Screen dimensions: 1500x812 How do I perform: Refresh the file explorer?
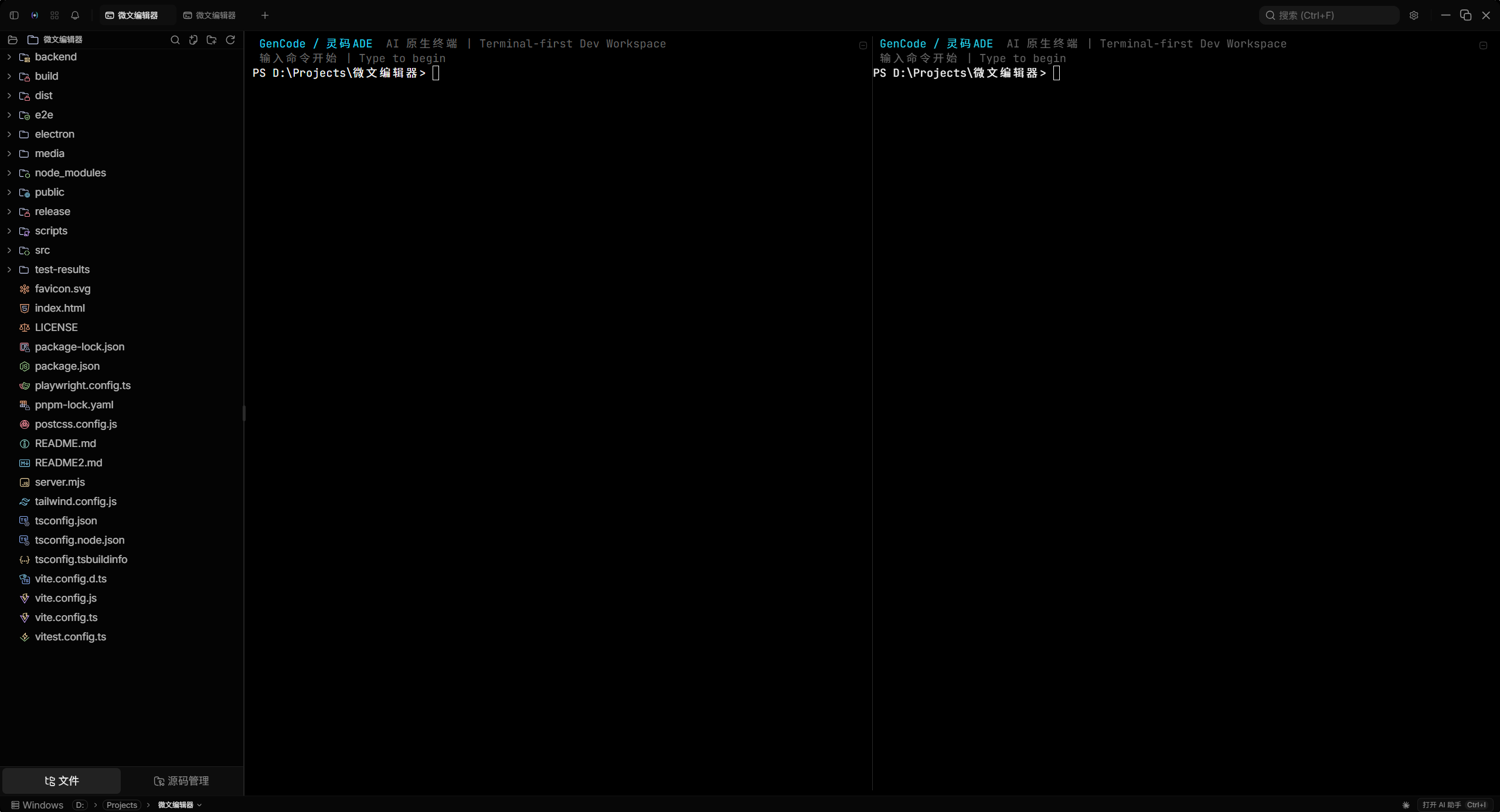(x=230, y=40)
